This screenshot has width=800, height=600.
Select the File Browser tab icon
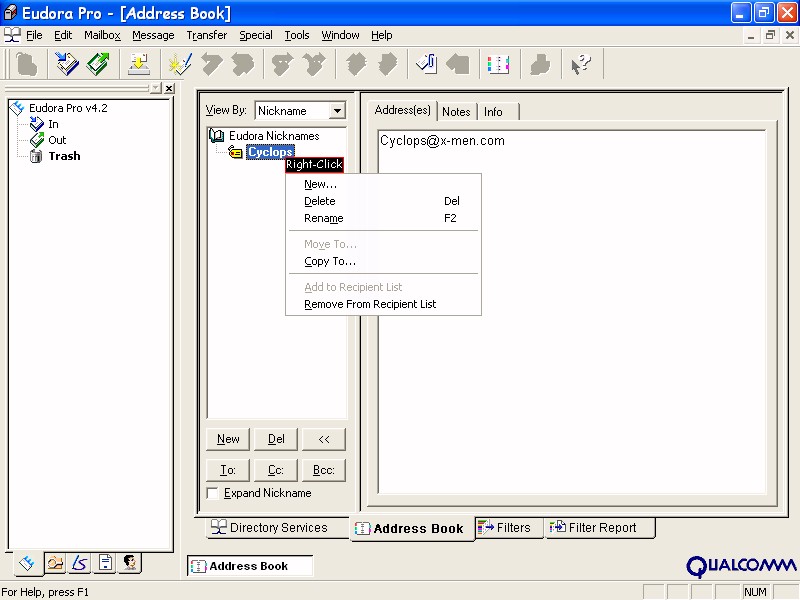coord(55,563)
